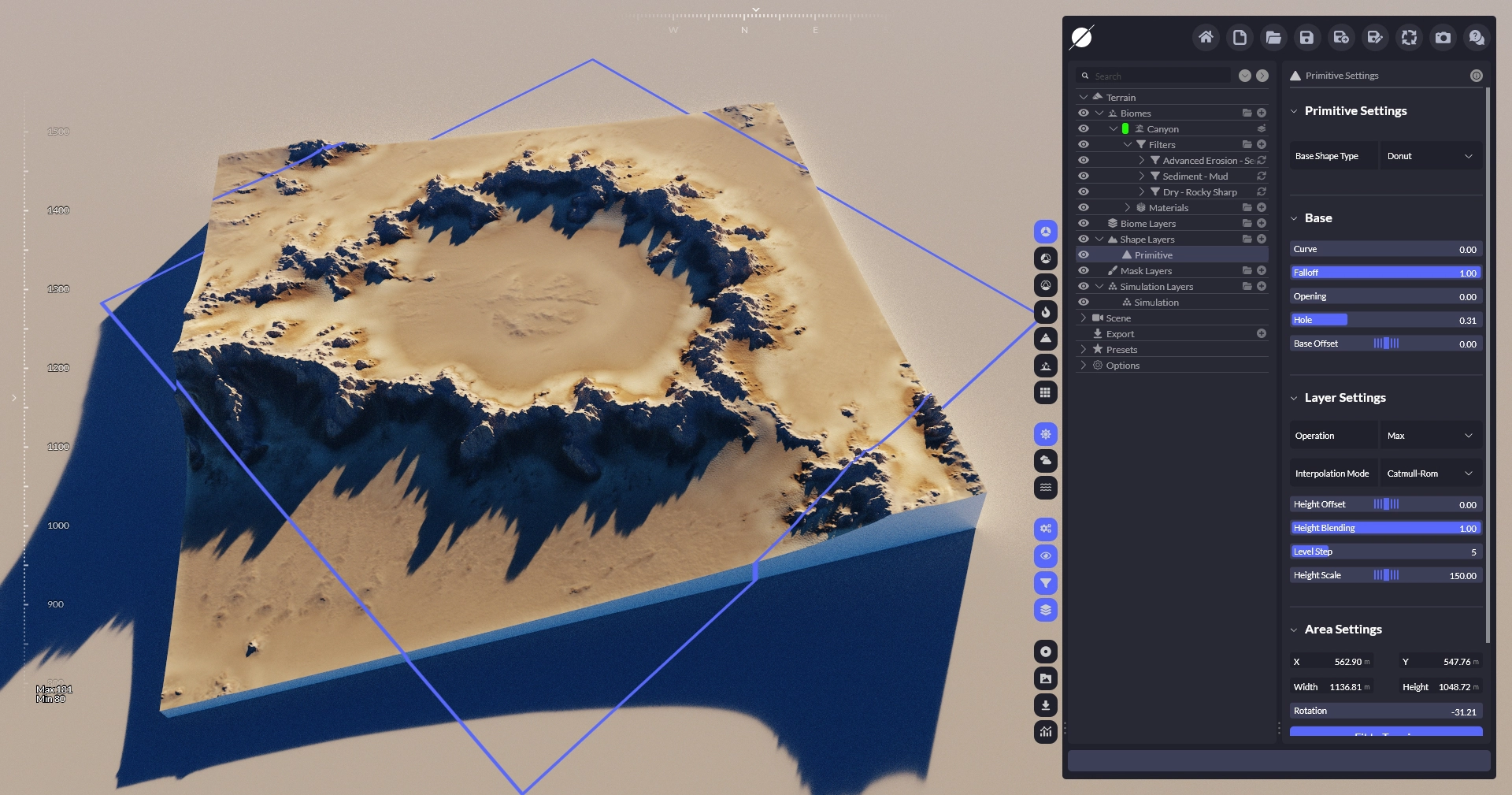Image resolution: width=1512 pixels, height=795 pixels.
Task: Select Presets in the tree
Action: click(x=1121, y=350)
